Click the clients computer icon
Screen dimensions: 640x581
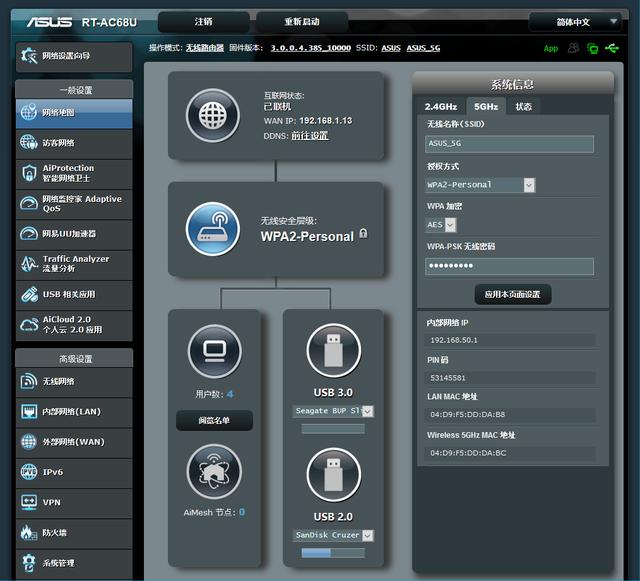coord(215,351)
